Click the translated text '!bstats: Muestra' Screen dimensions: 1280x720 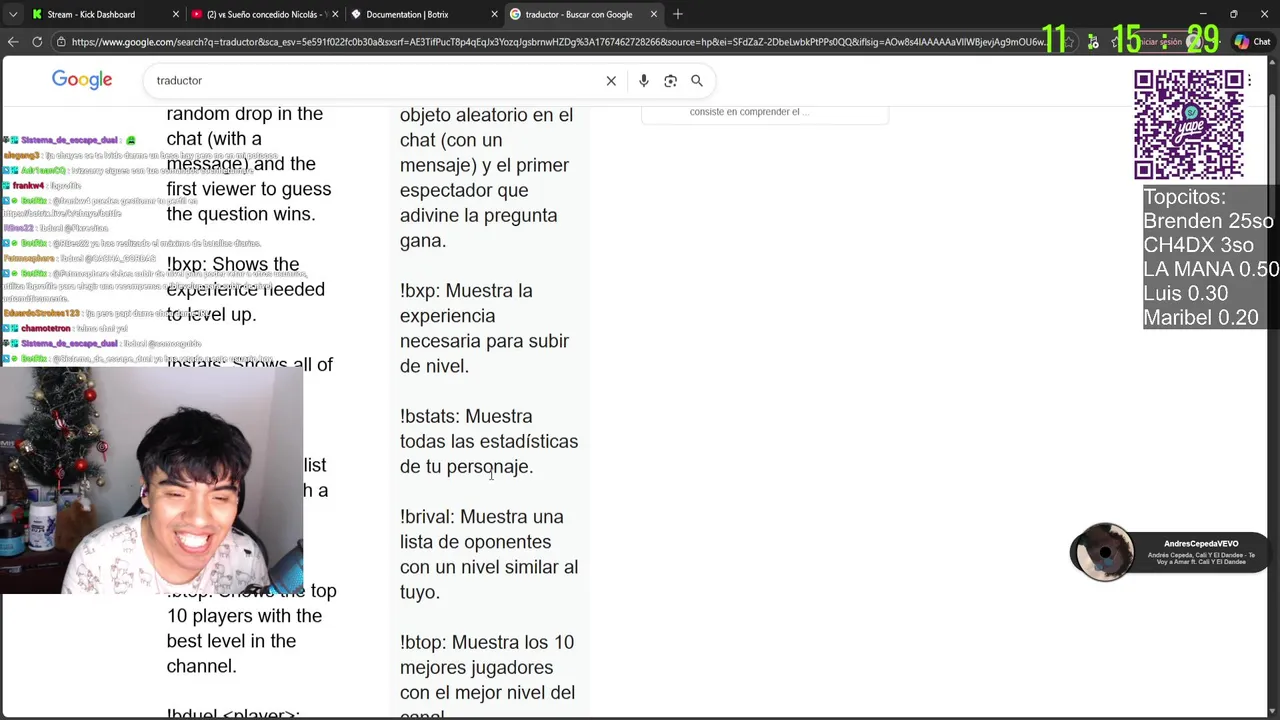(x=466, y=416)
